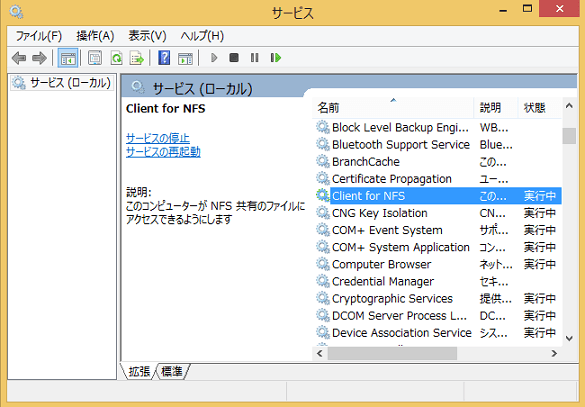Click the サービスの停止 link
Screen dimensions: 585x407
tap(158, 138)
